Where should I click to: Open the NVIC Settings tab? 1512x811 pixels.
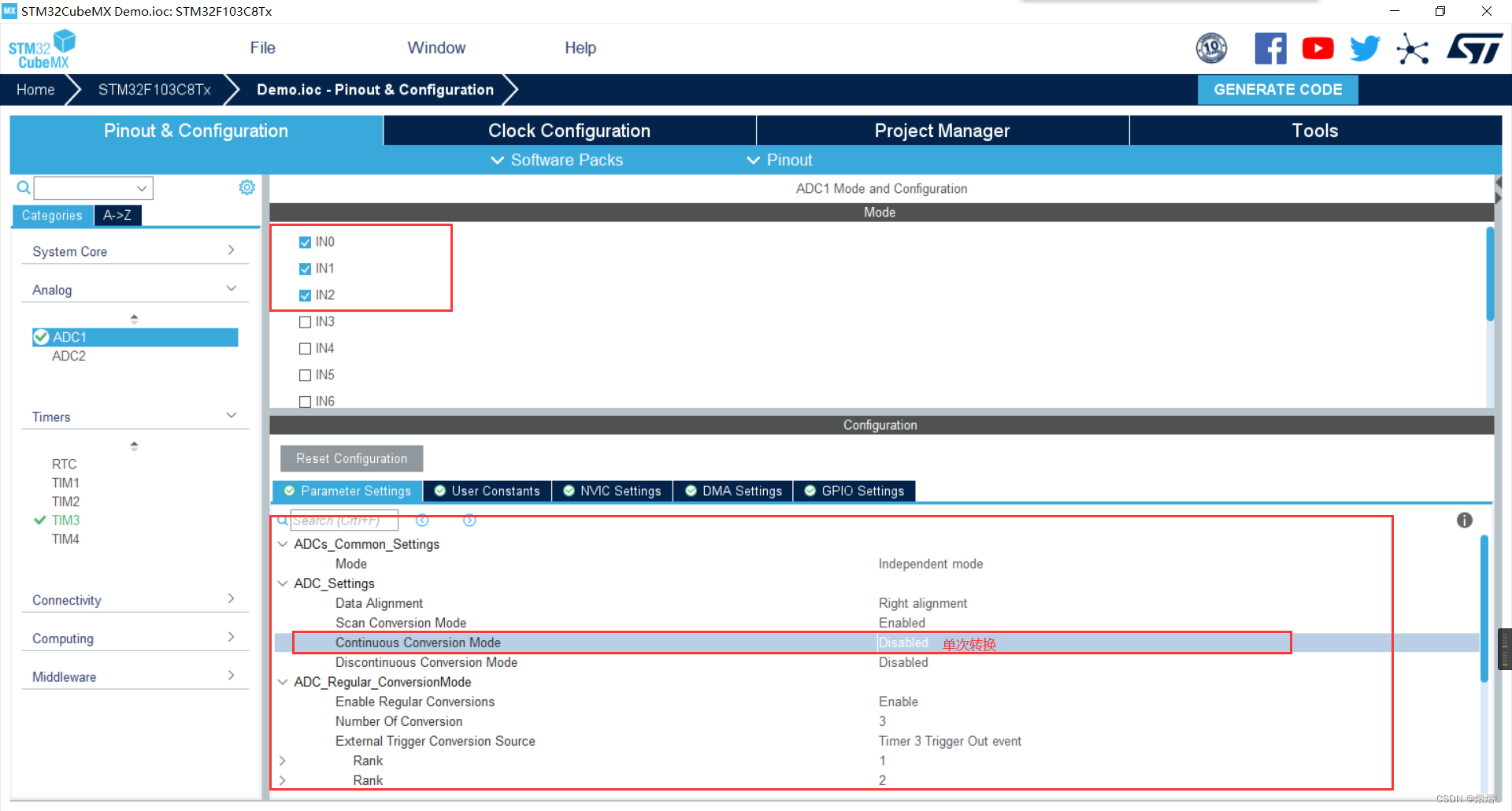[612, 491]
